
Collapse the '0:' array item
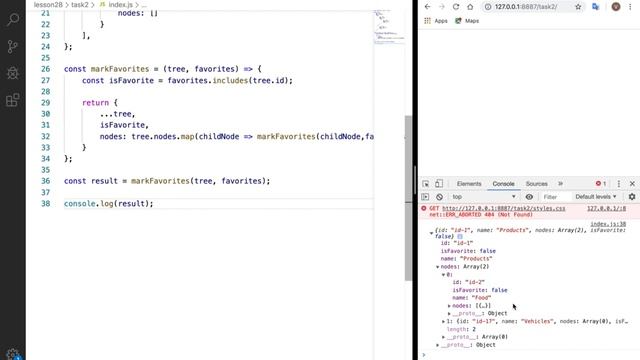(x=443, y=275)
